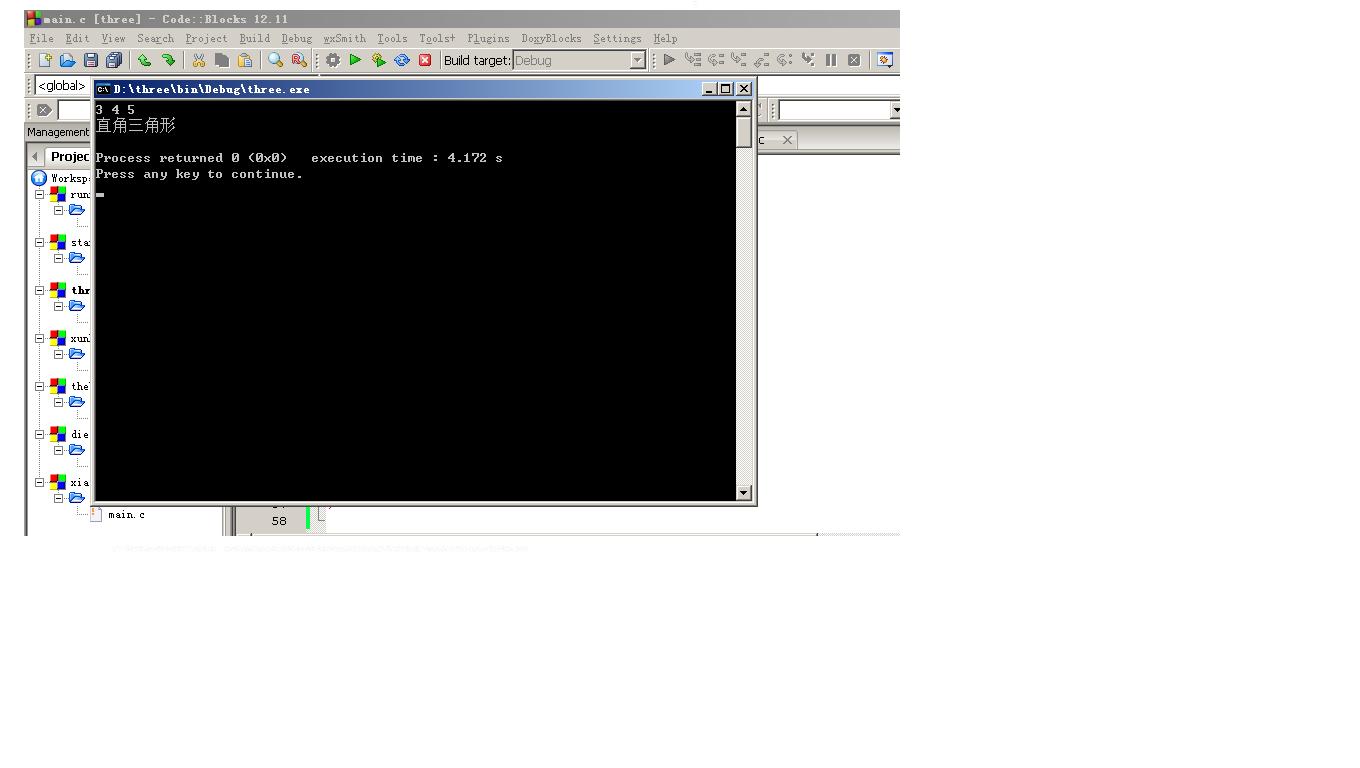
Task: Click the Save all files icon
Action: [x=114, y=60]
